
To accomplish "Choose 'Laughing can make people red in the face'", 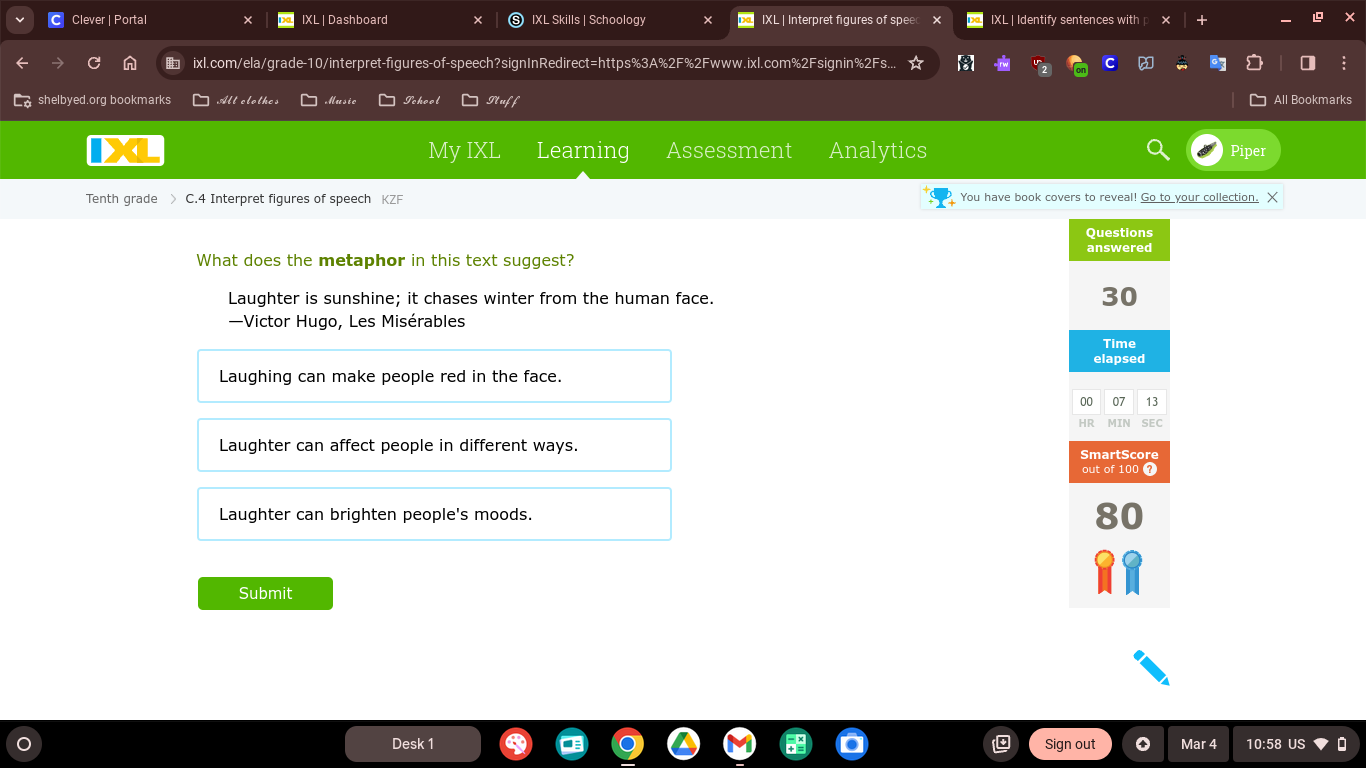I will (x=434, y=376).
